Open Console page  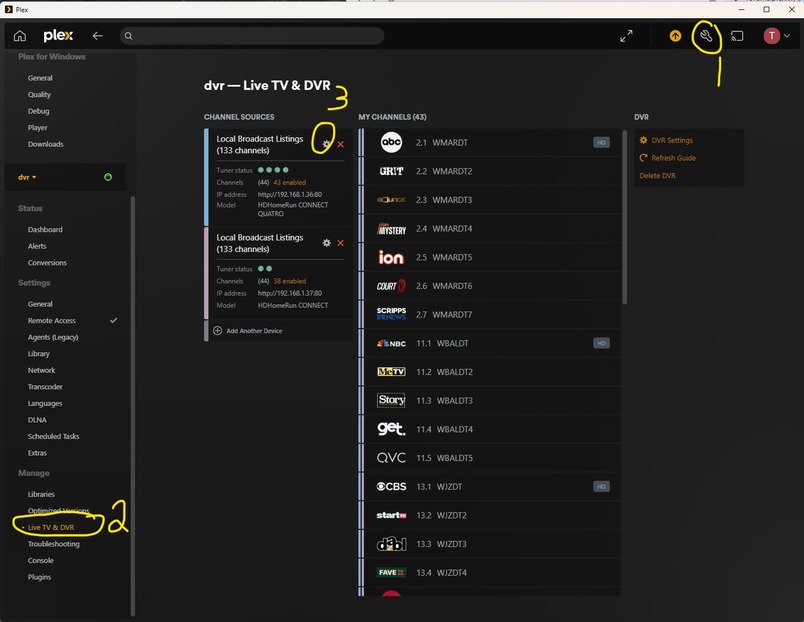coord(41,560)
